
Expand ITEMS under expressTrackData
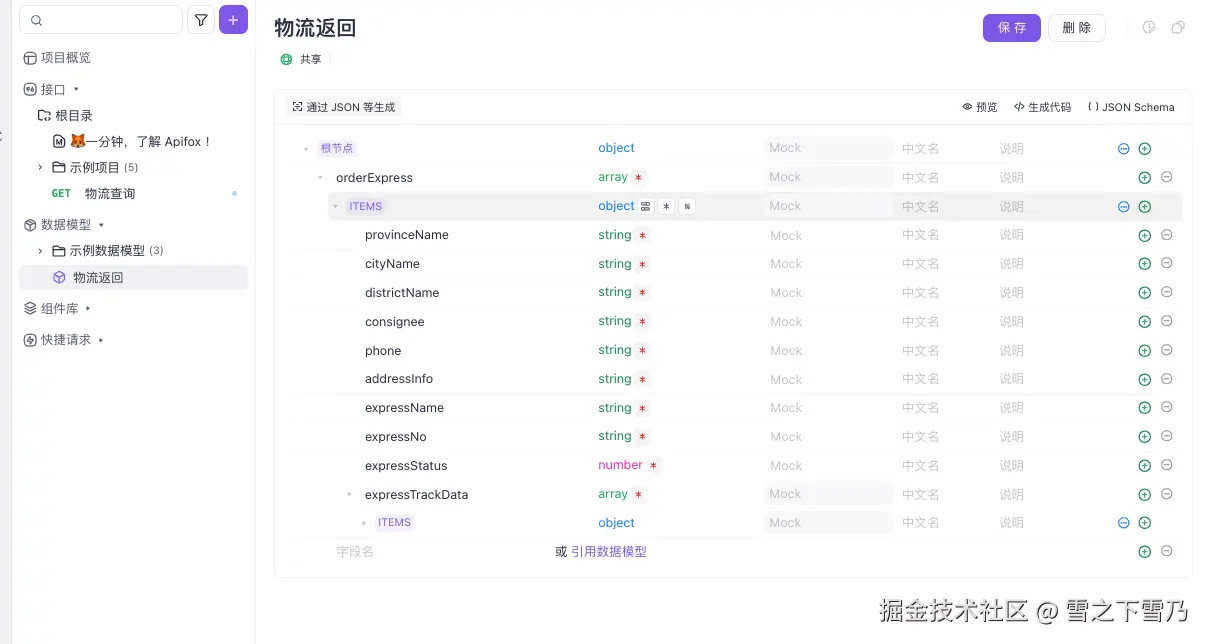point(364,523)
